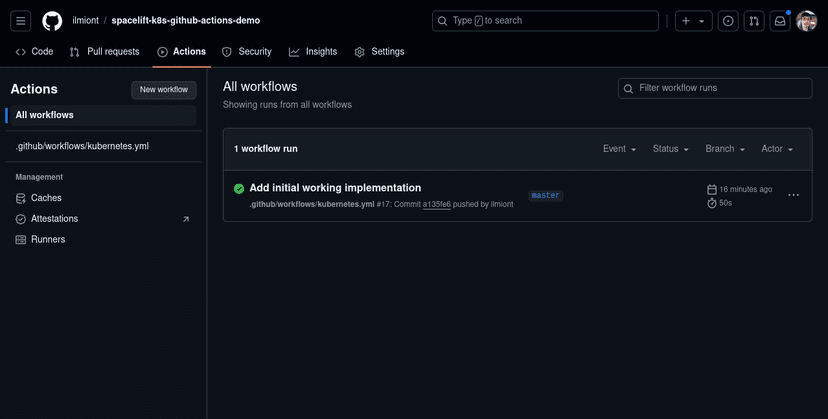Open the Settings tab
828x419 pixels.
(x=379, y=51)
